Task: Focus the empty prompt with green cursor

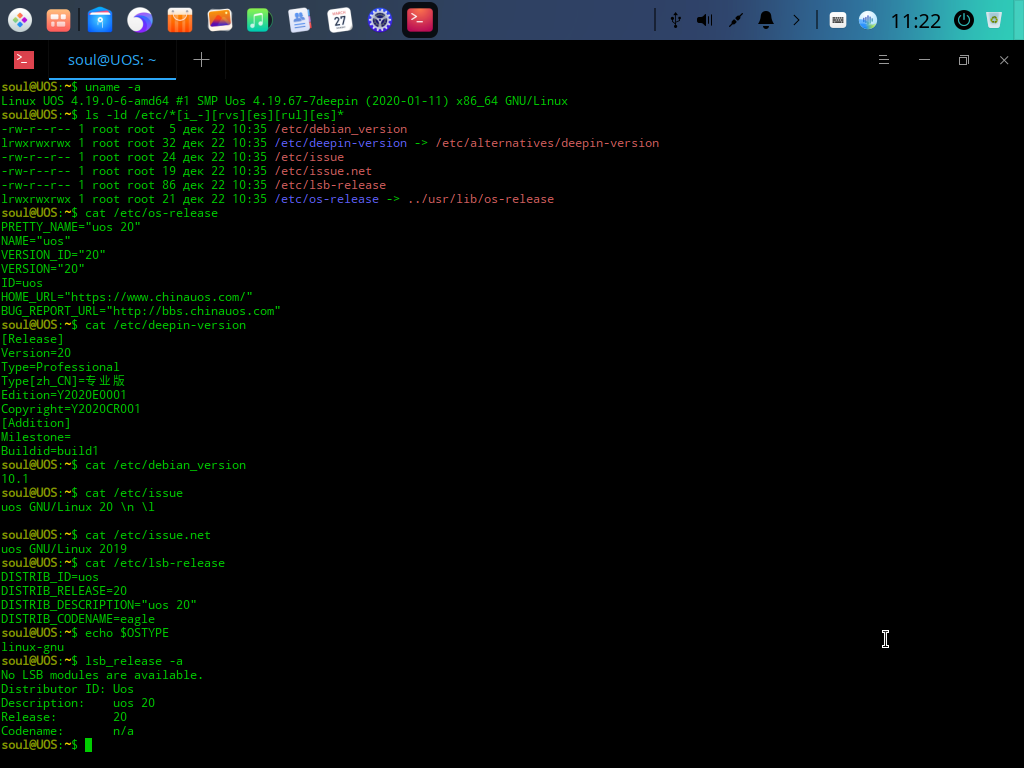Action: [88, 745]
